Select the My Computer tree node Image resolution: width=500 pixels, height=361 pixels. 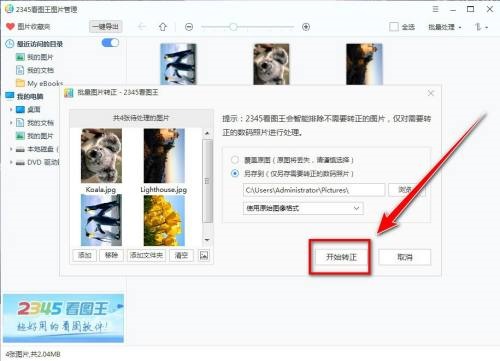pyautogui.click(x=25, y=96)
